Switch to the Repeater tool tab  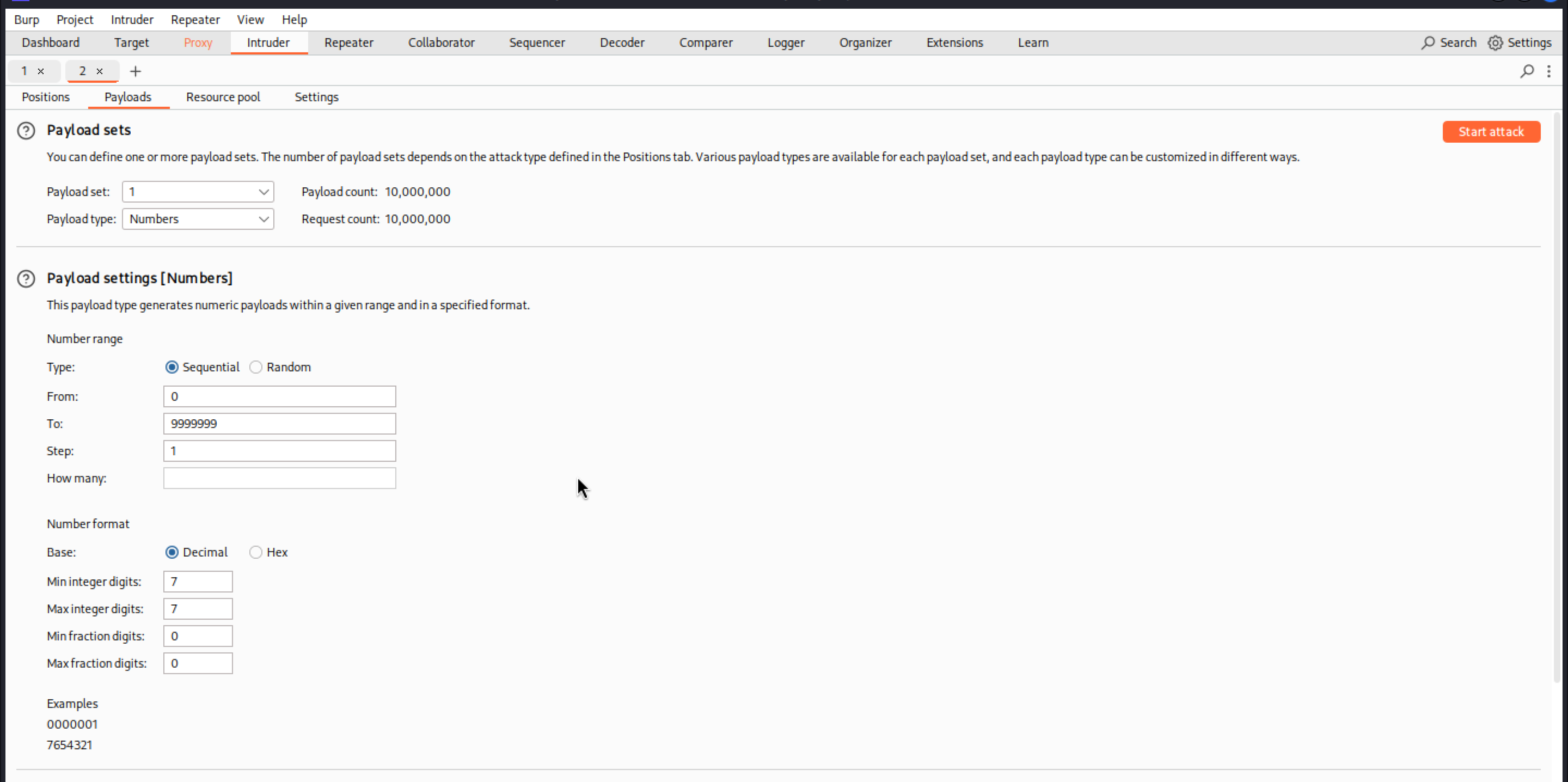pyautogui.click(x=348, y=42)
